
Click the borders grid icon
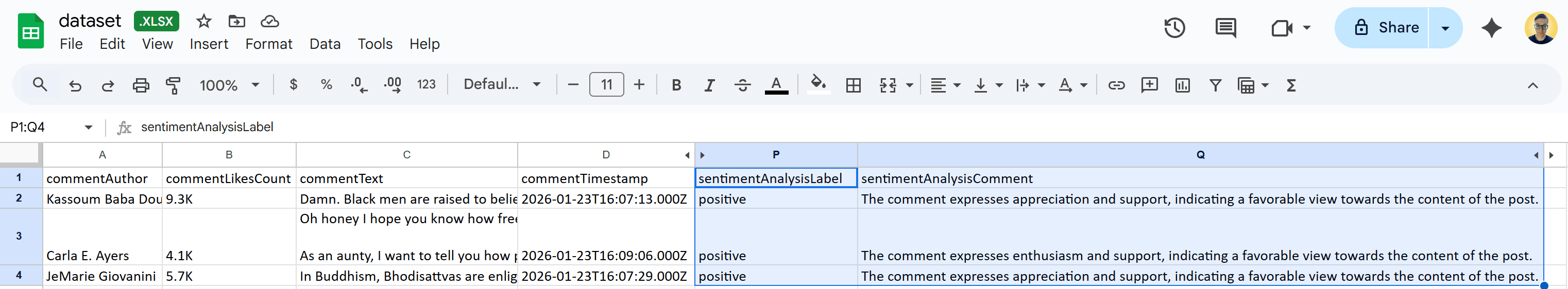pyautogui.click(x=854, y=85)
